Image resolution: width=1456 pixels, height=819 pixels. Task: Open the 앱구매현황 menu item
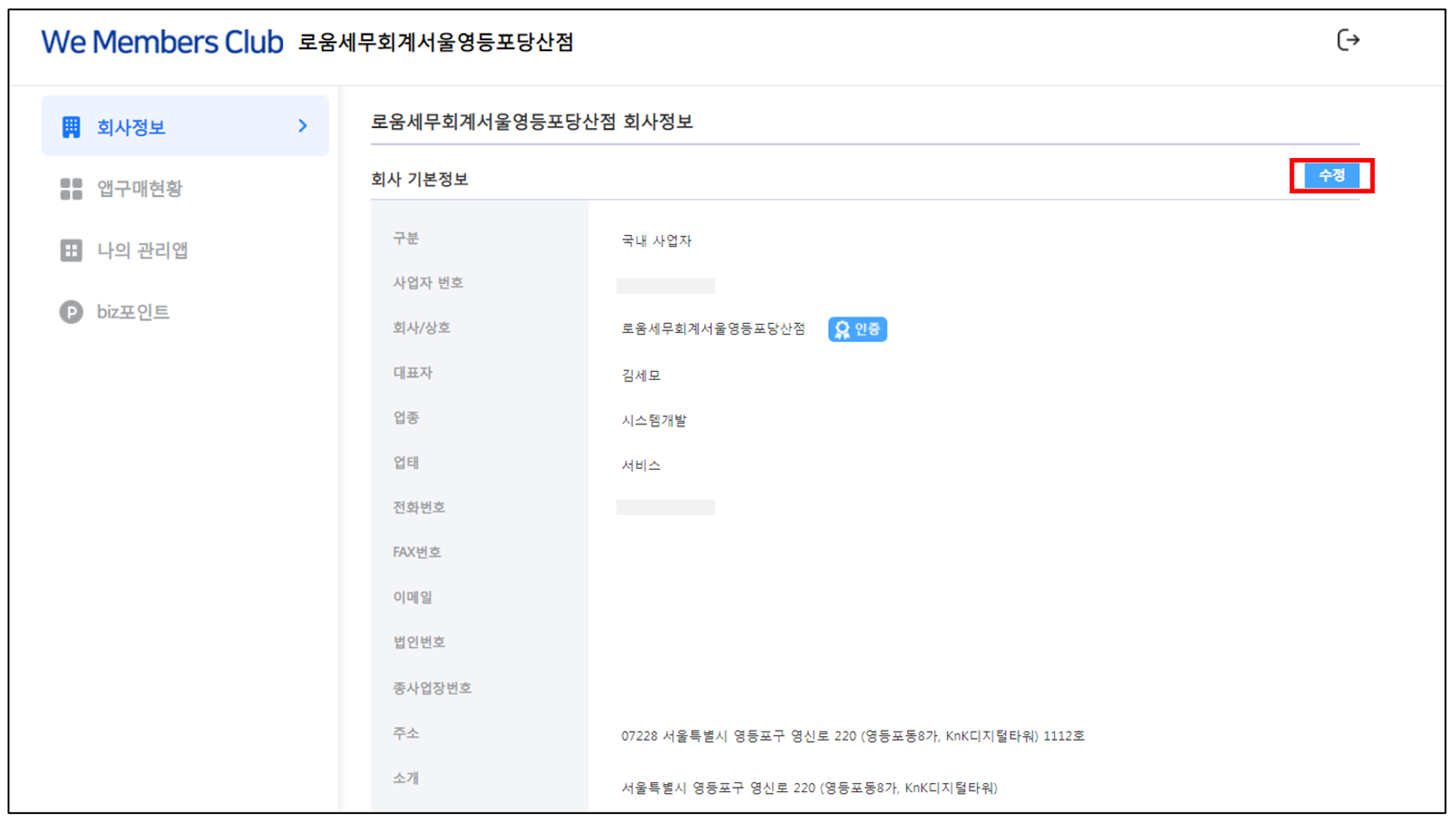pyautogui.click(x=140, y=189)
